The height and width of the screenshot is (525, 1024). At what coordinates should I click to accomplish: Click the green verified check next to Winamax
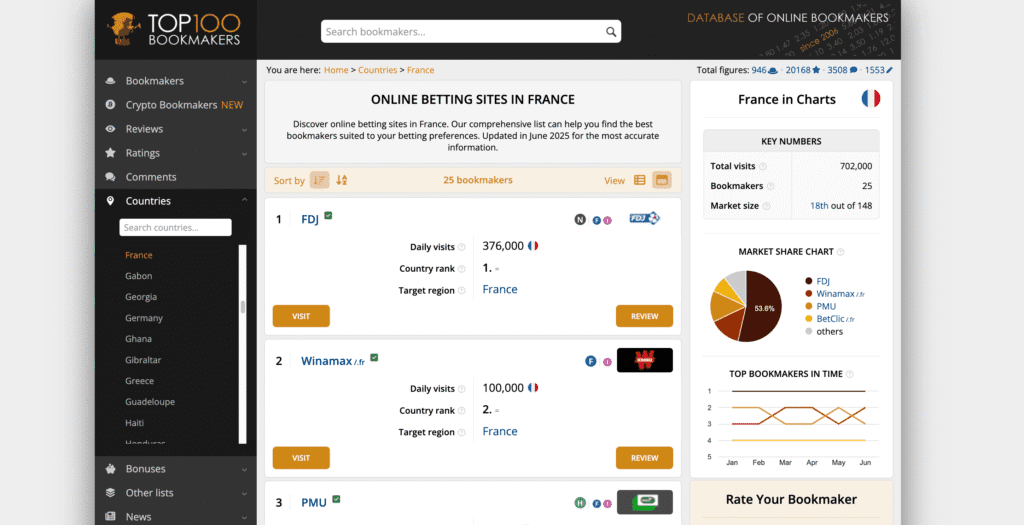[x=374, y=357]
